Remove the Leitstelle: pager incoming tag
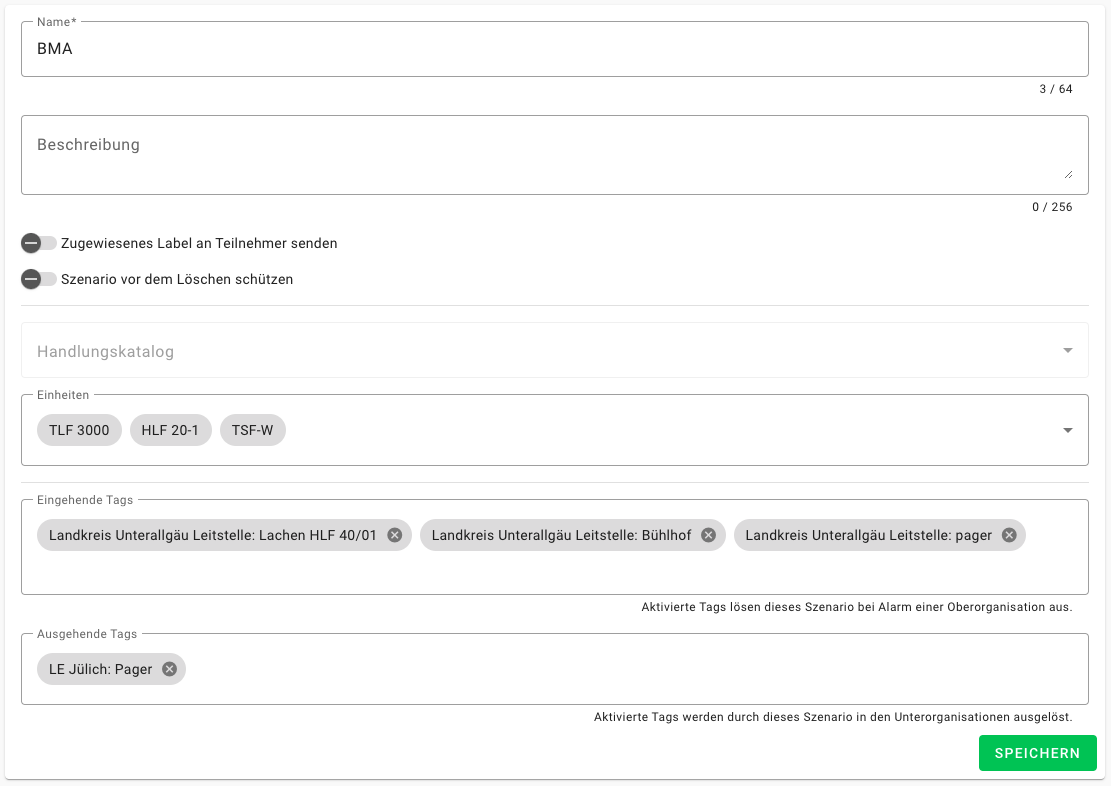 tap(1009, 535)
